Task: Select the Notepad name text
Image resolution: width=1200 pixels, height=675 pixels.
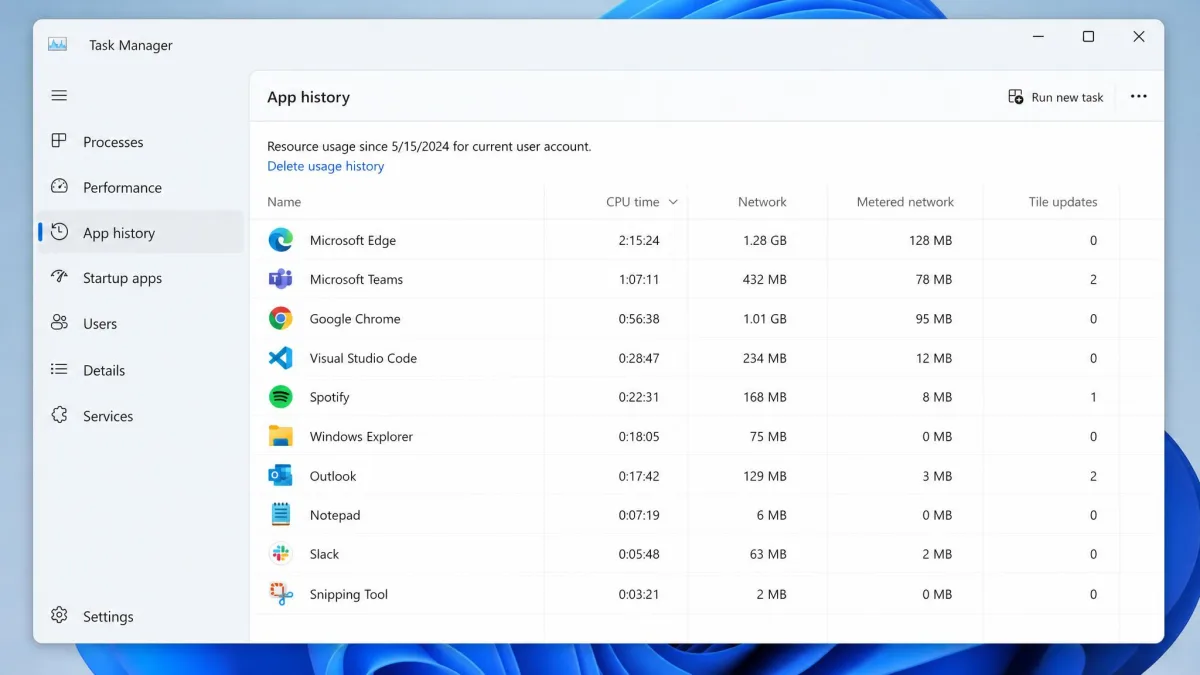Action: pyautogui.click(x=335, y=515)
